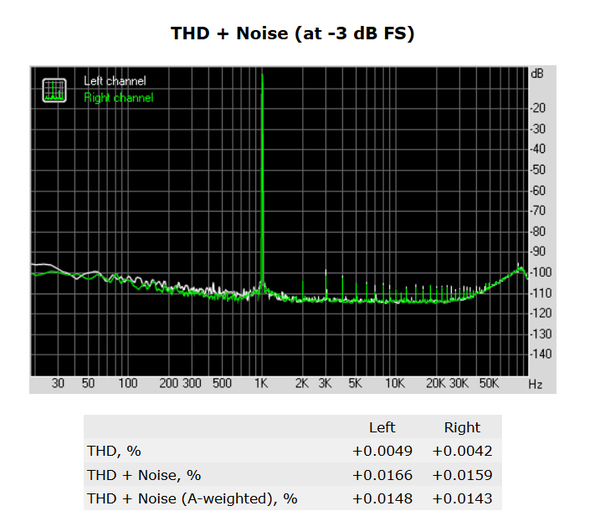Click the left THD + Noise value +0.0166
Screen dimensions: 600x521
tap(382, 475)
